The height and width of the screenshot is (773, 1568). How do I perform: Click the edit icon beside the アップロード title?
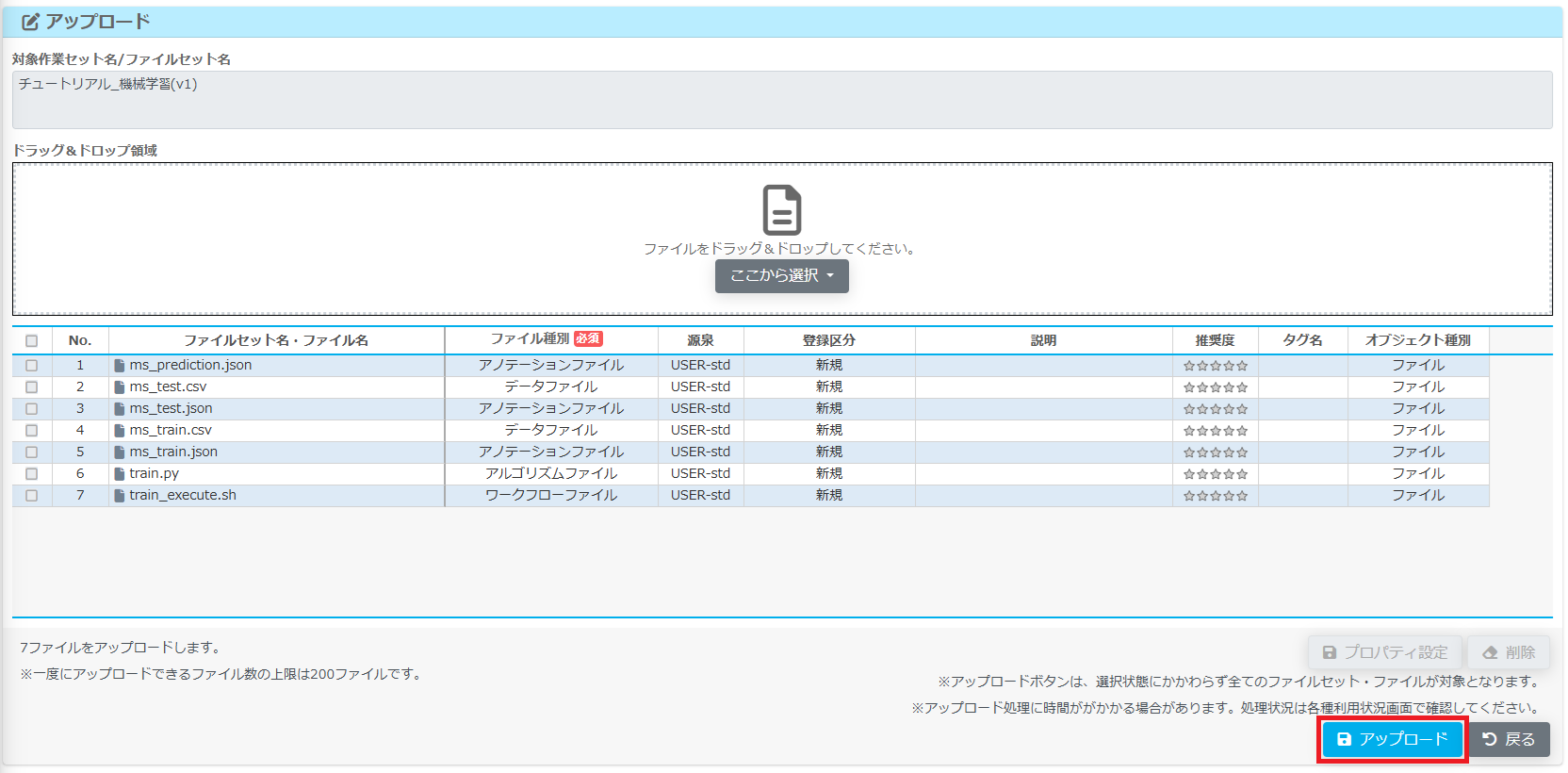click(x=30, y=22)
